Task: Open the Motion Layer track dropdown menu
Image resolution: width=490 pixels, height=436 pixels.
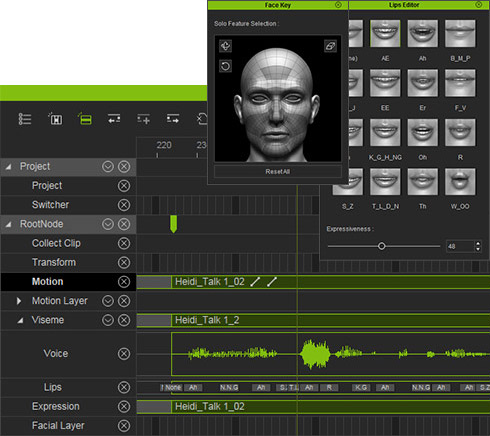Action: (x=108, y=301)
